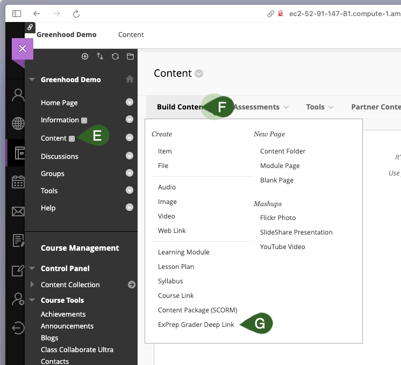Open Achievements under Course Tools
This screenshot has width=401, height=365.
(63, 314)
